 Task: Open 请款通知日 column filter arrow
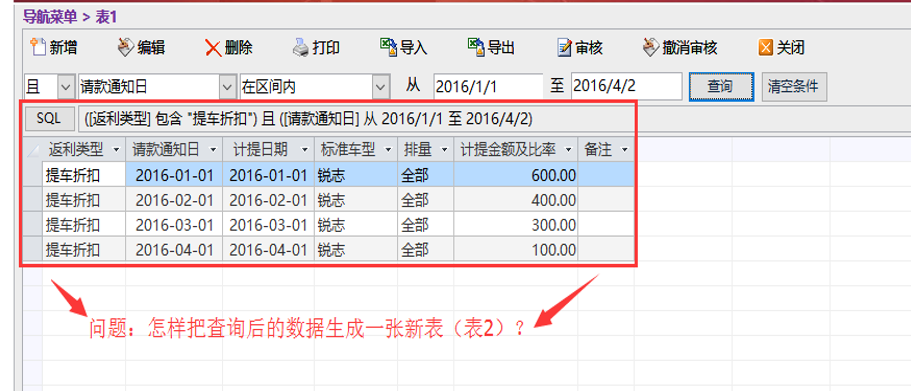pyautogui.click(x=213, y=150)
